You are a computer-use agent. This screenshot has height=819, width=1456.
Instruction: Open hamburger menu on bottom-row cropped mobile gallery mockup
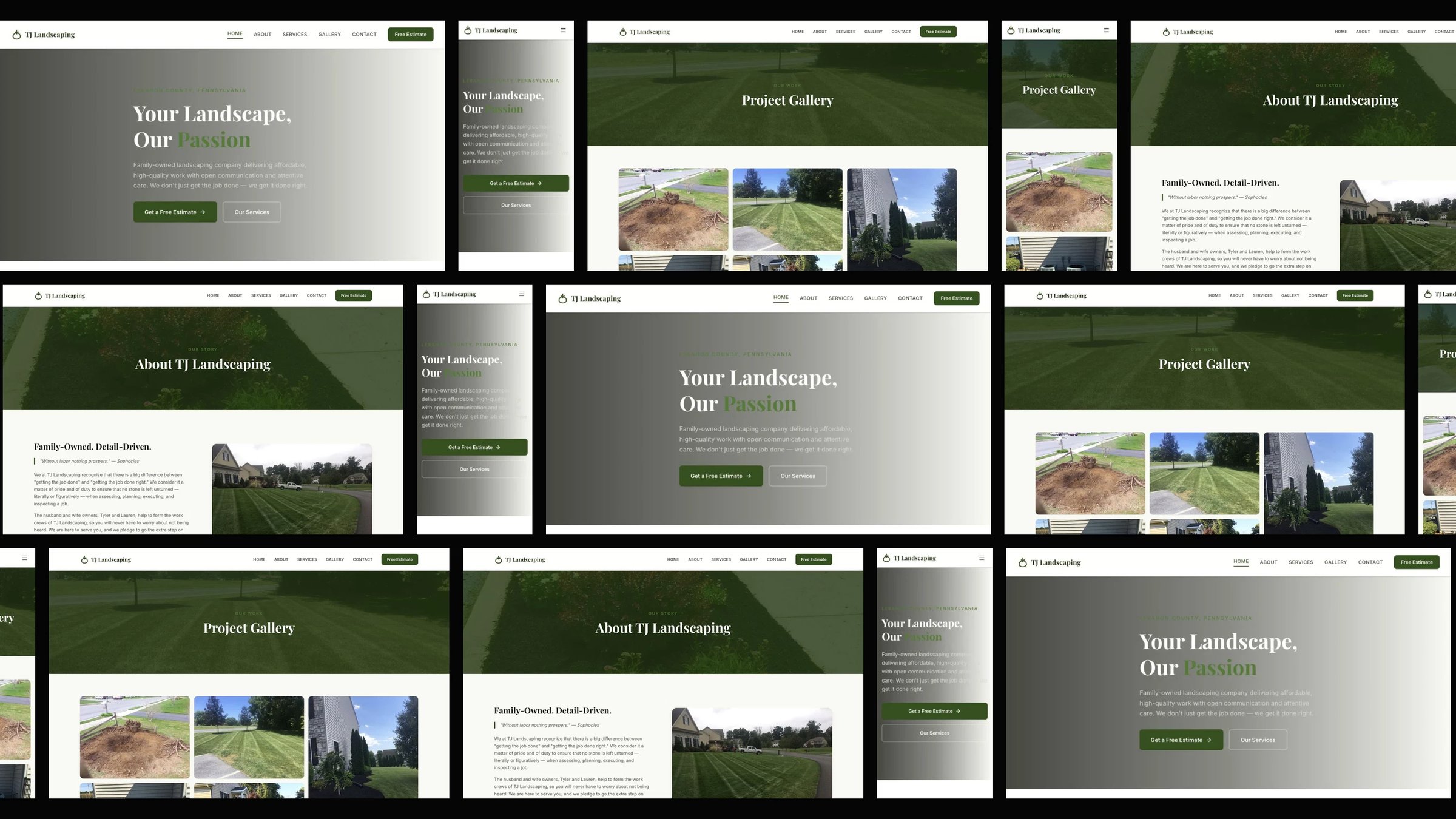tap(25, 558)
